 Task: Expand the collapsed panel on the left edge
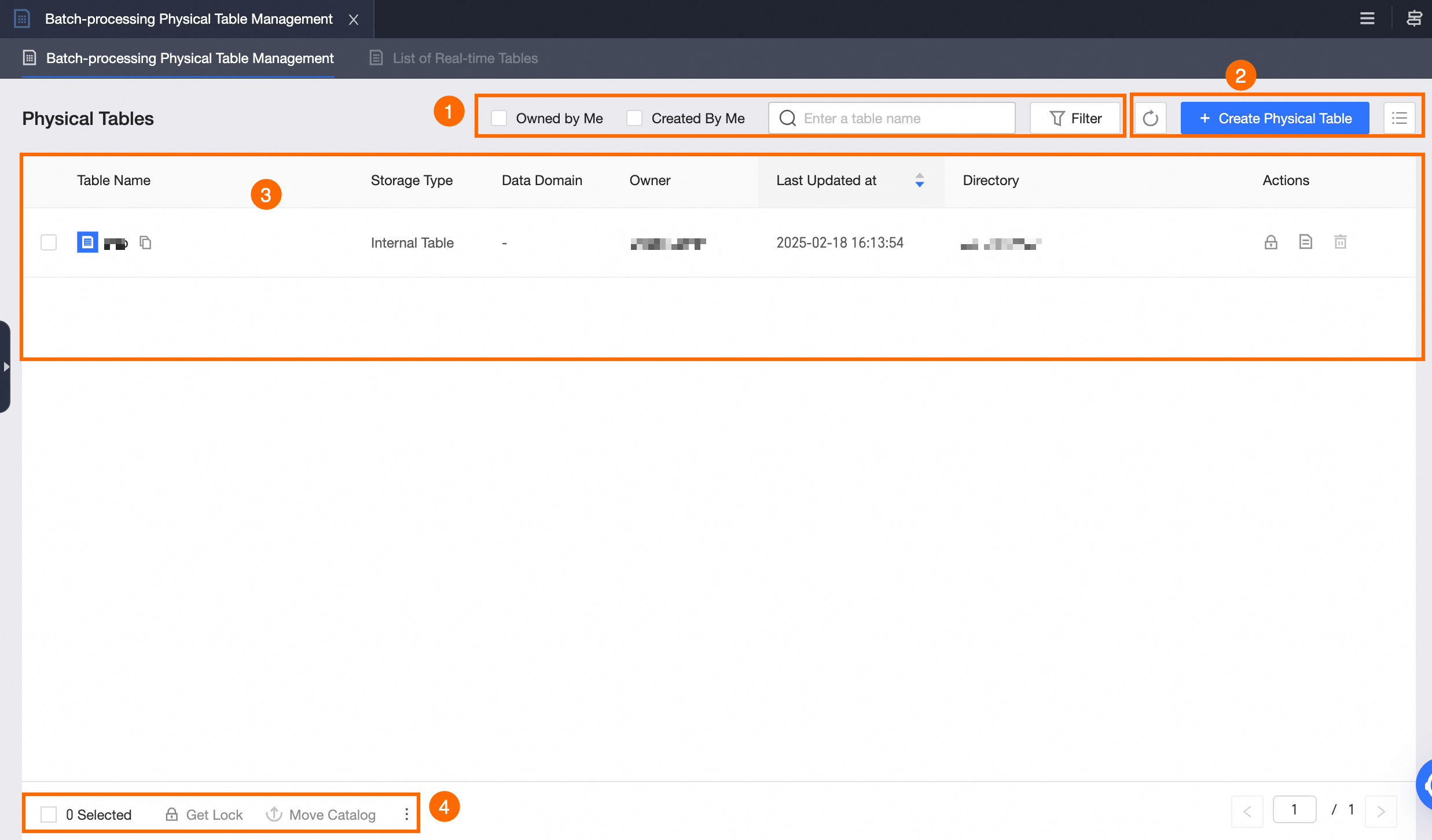6,367
